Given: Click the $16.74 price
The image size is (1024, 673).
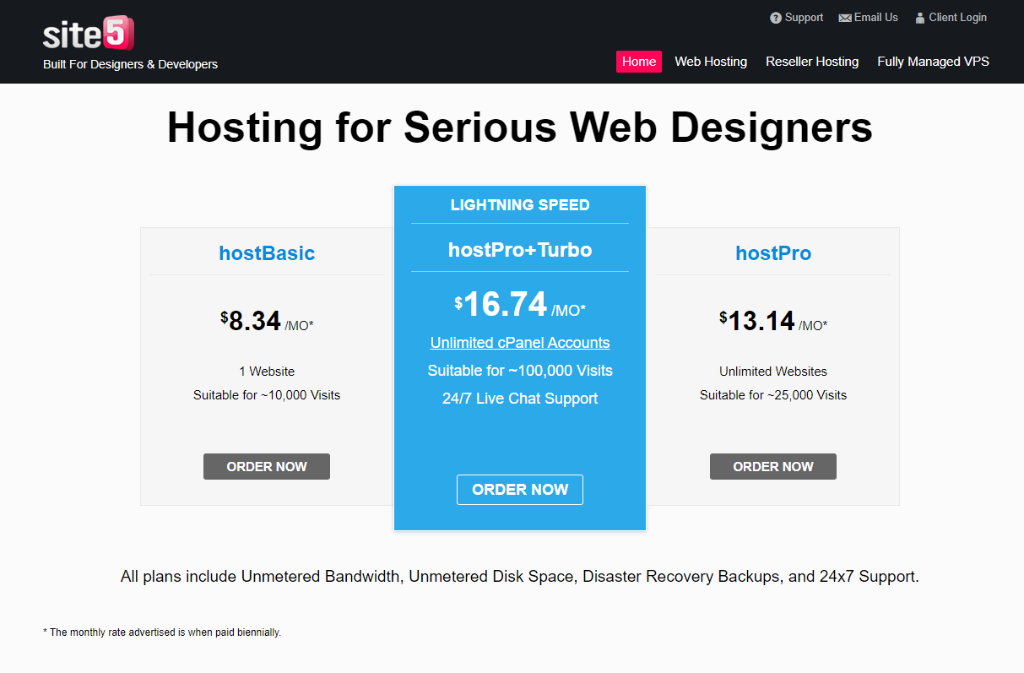Looking at the screenshot, I should click(x=520, y=305).
